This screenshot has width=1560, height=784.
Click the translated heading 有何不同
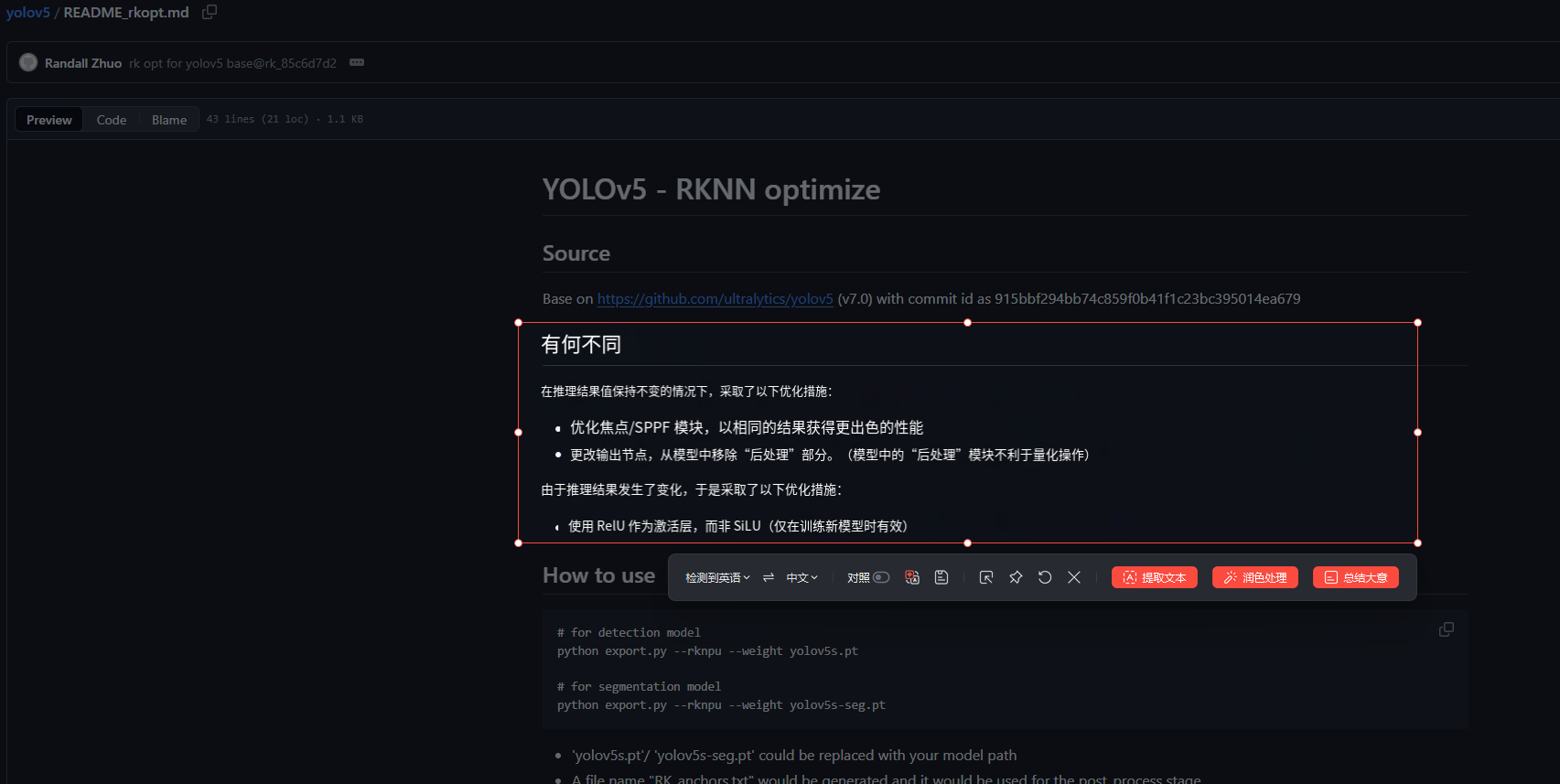(x=581, y=345)
